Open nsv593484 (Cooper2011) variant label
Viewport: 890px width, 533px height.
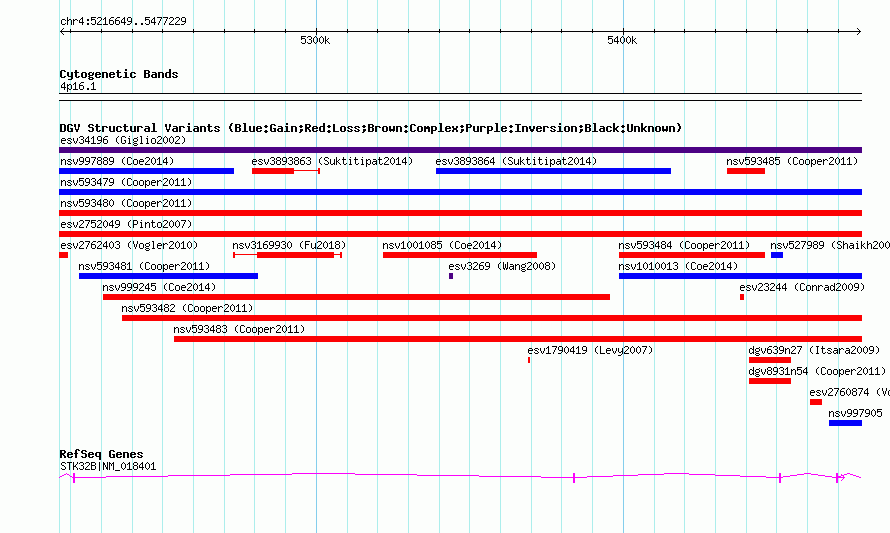(x=684, y=245)
